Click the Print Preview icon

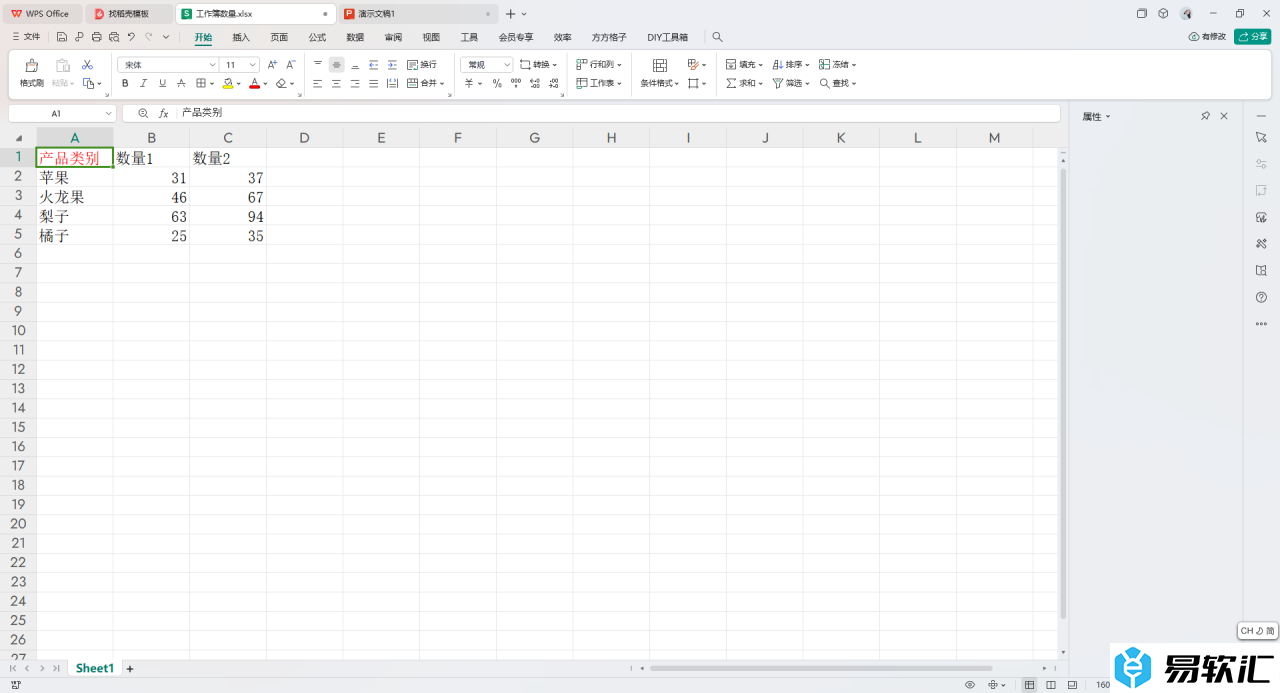pos(113,37)
